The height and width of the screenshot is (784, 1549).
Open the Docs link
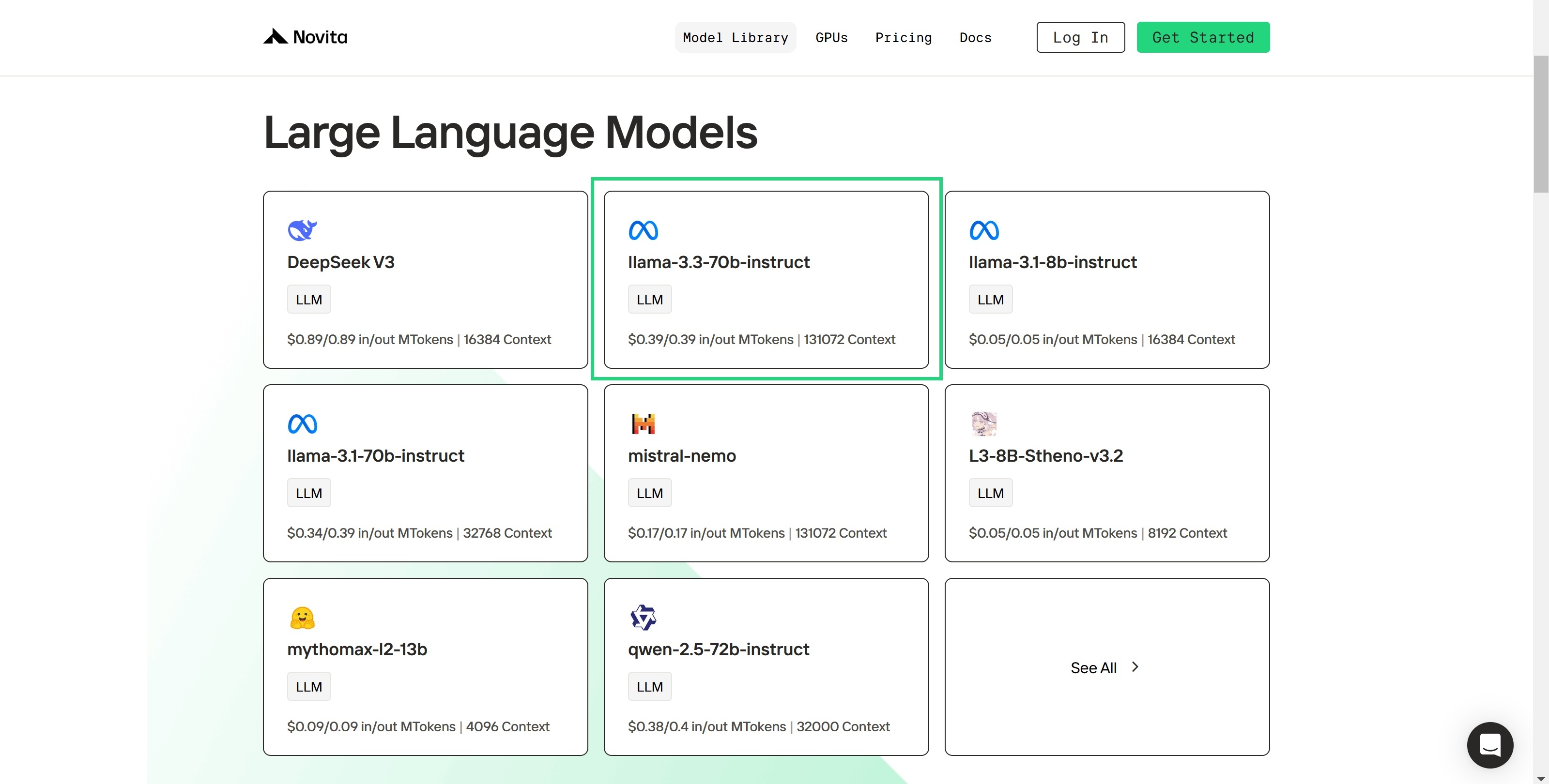point(975,37)
